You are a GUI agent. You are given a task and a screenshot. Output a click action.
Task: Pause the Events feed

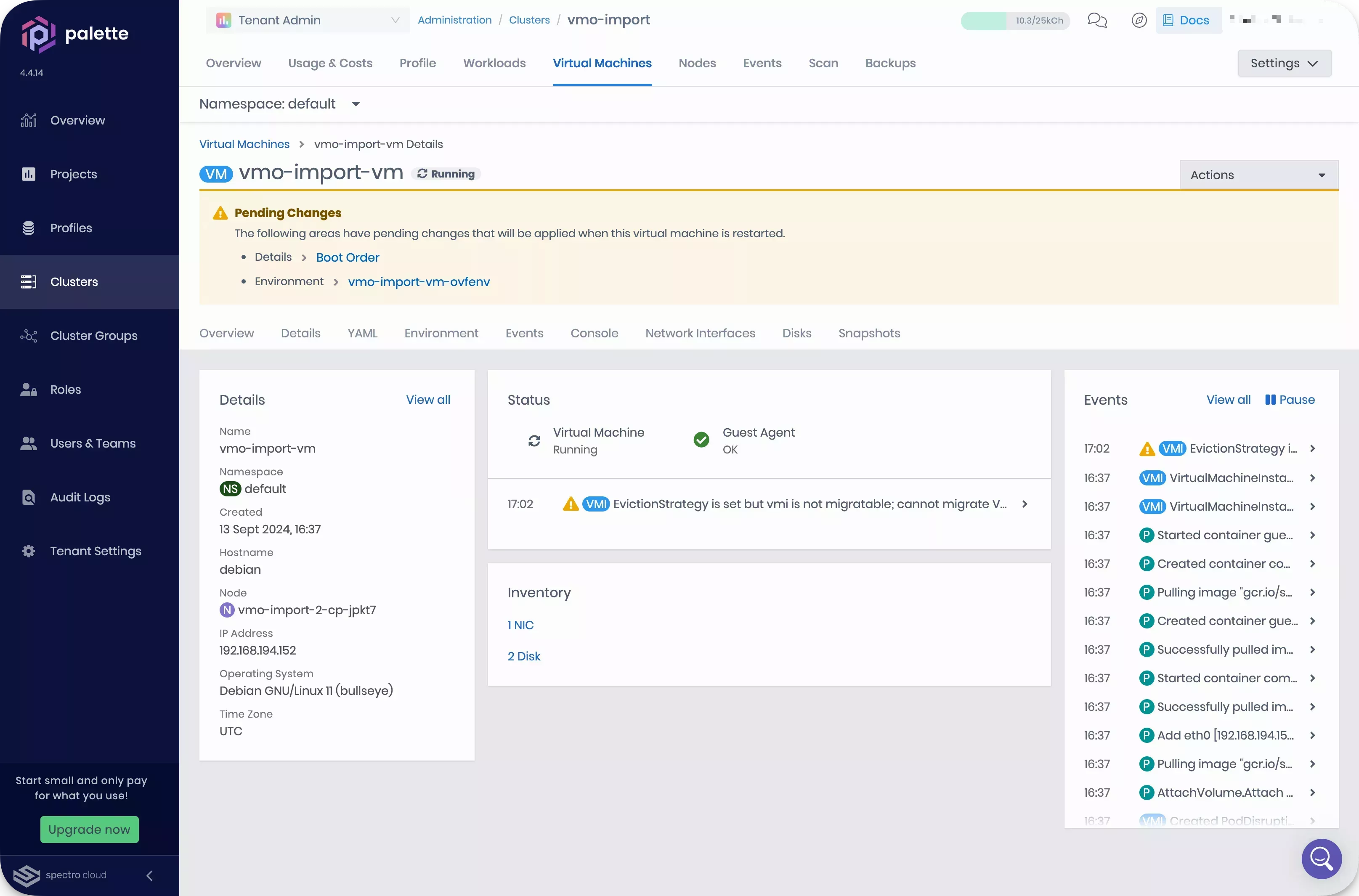1290,400
